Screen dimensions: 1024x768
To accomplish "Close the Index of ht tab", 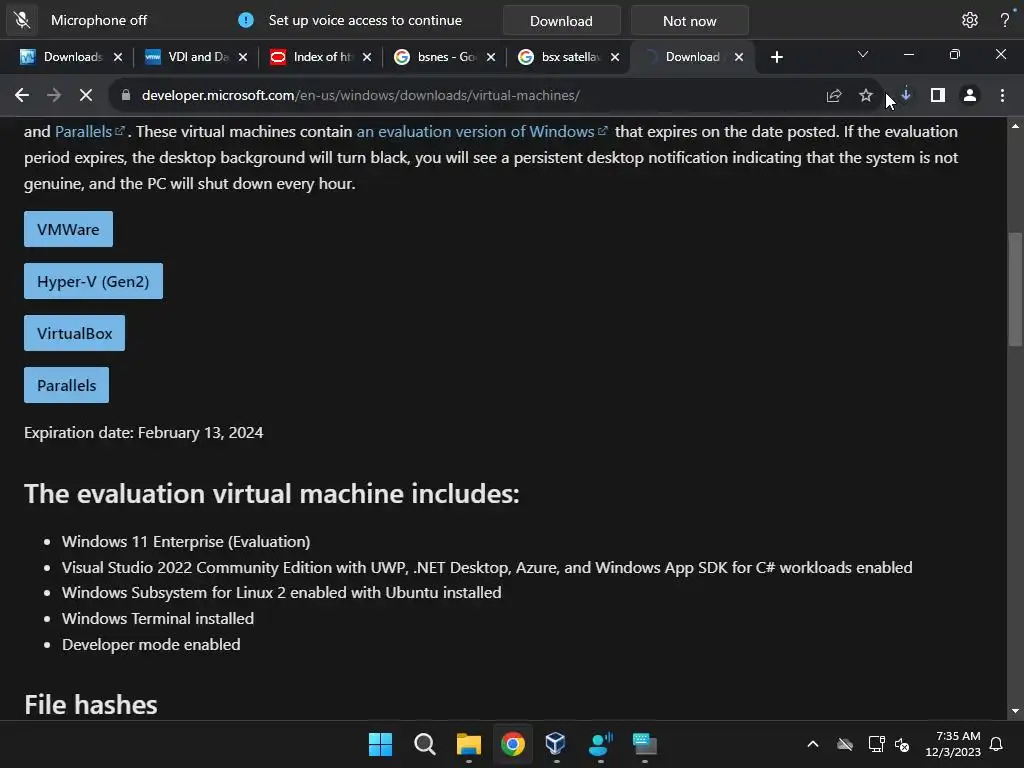I will coord(366,57).
